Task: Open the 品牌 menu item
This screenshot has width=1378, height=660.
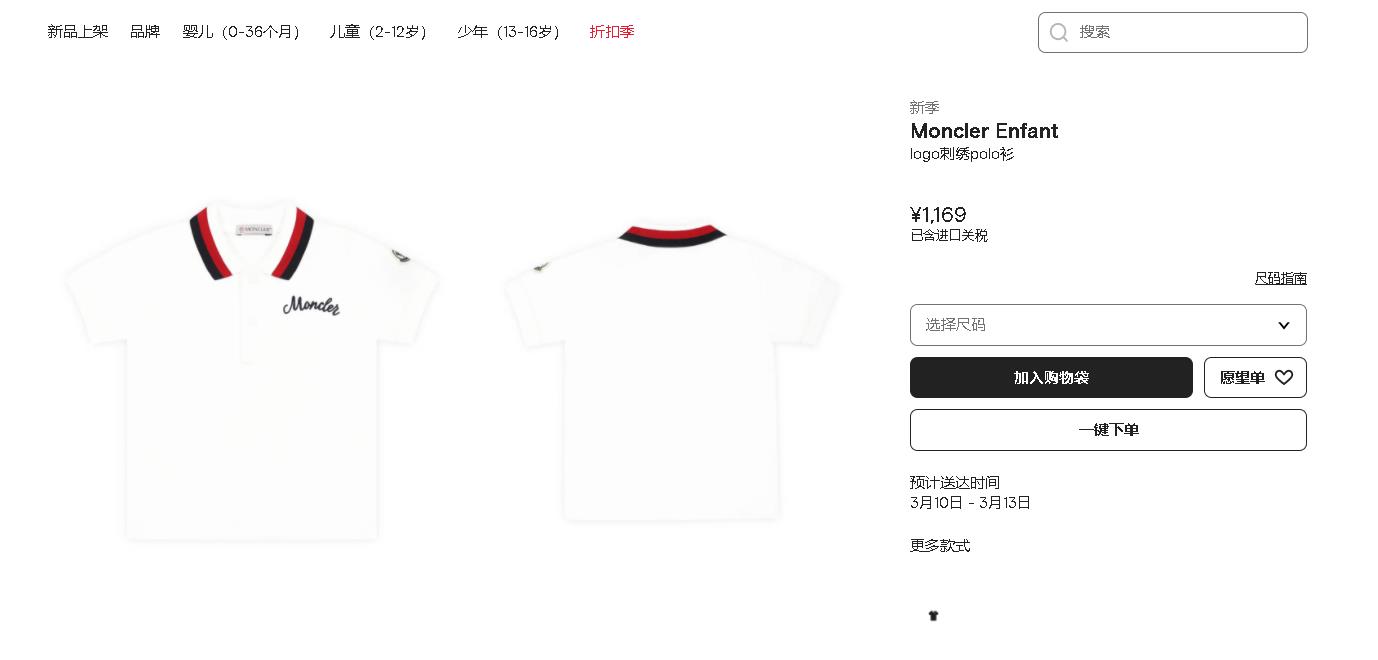Action: pyautogui.click(x=145, y=32)
